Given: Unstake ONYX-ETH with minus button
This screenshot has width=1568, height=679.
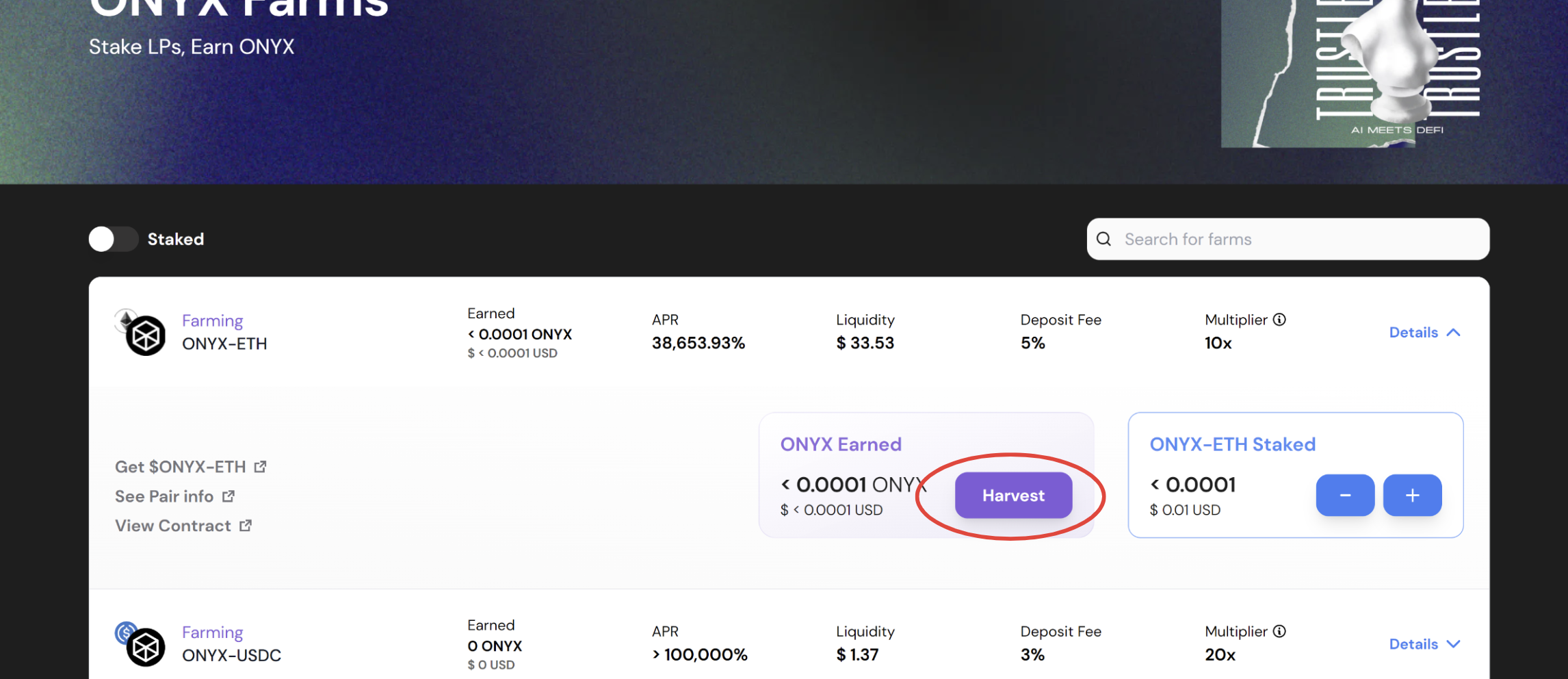Looking at the screenshot, I should (1345, 496).
